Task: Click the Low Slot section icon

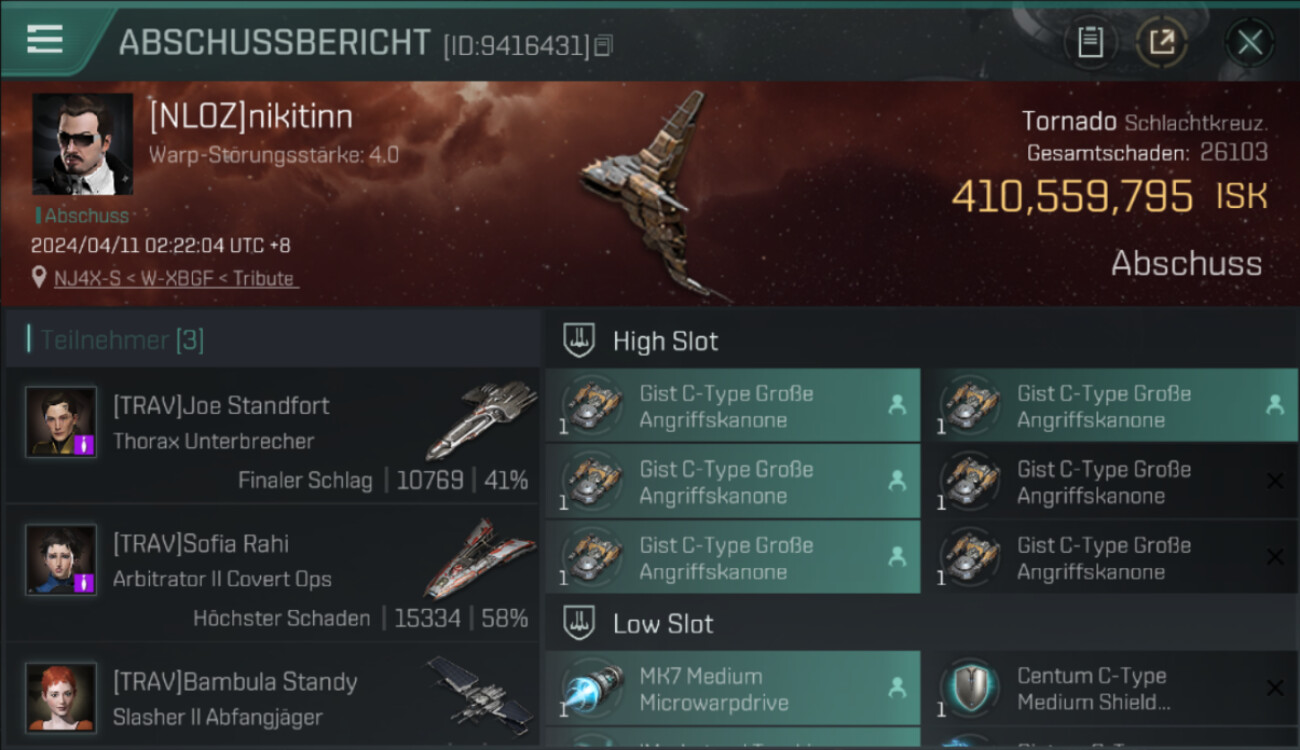Action: click(580, 623)
